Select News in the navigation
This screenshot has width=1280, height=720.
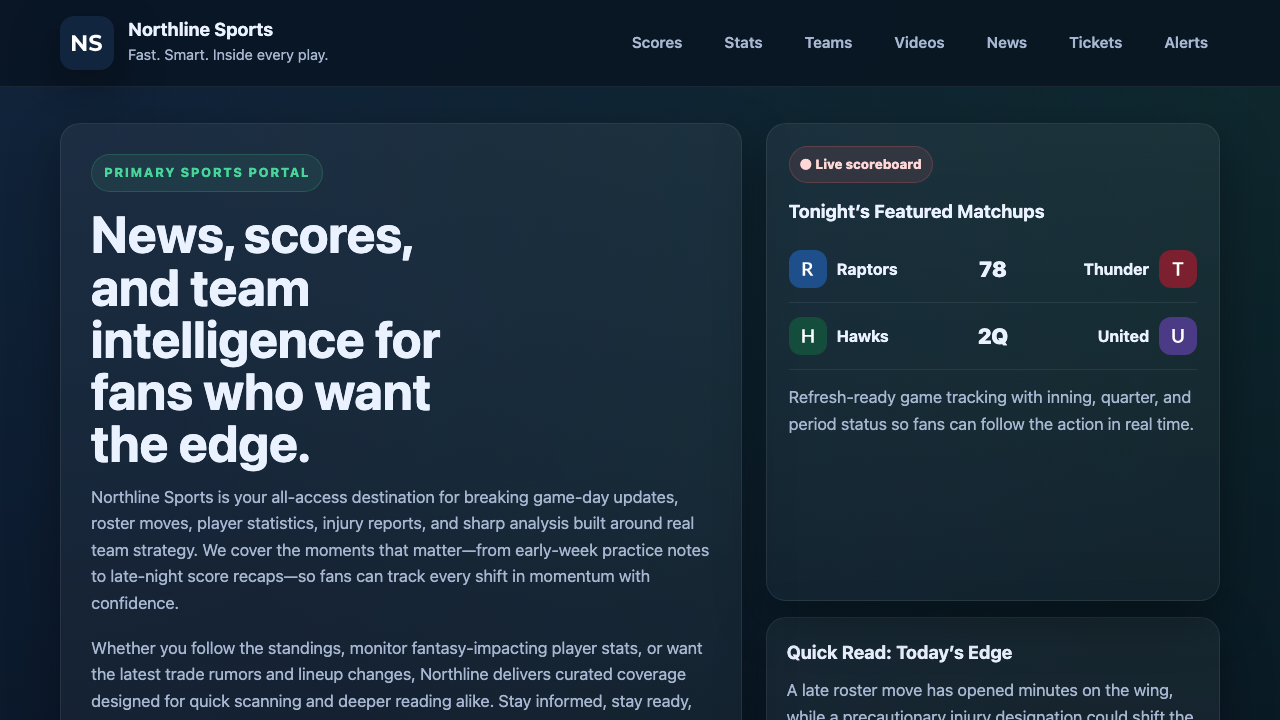pyautogui.click(x=1006, y=43)
